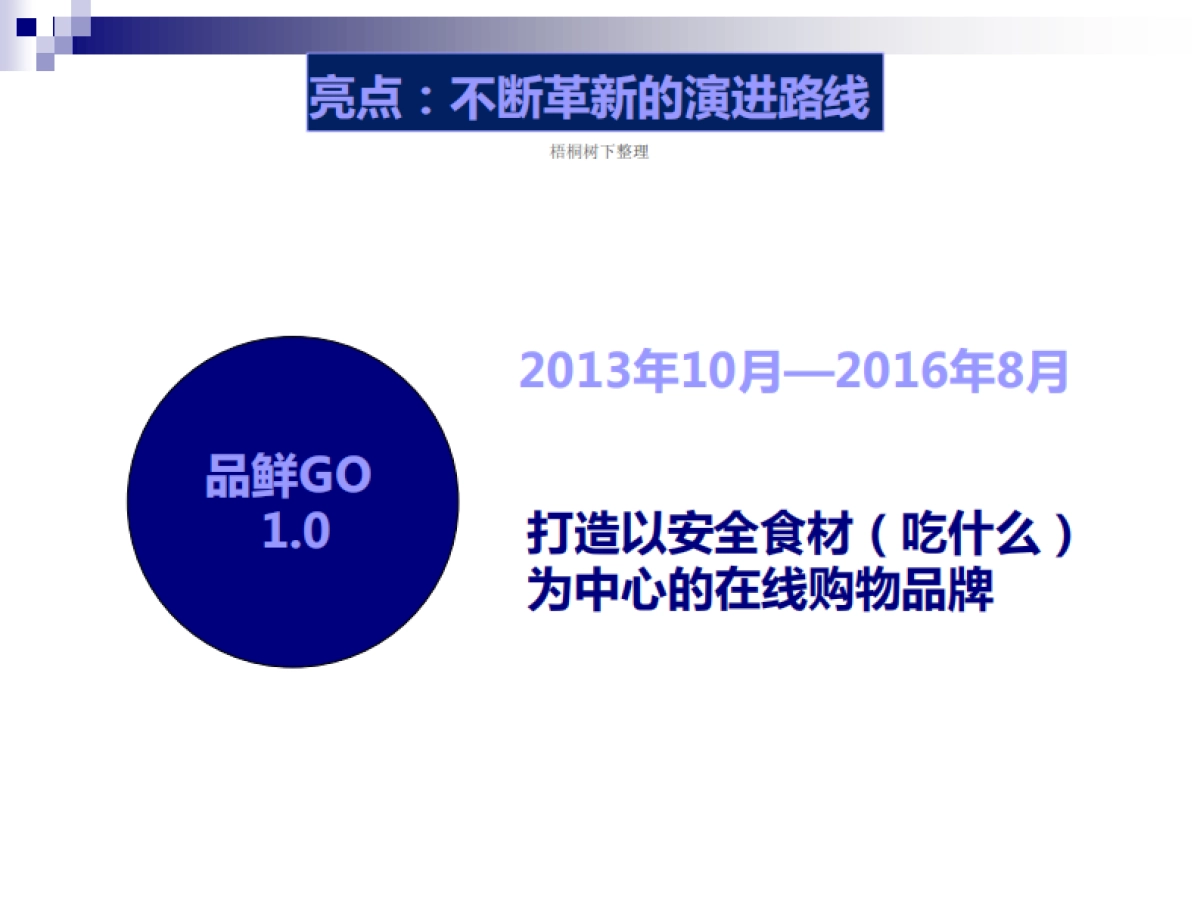The height and width of the screenshot is (900, 1200).
Task: Click the dark blue square in top-left corner
Action: click(26, 27)
